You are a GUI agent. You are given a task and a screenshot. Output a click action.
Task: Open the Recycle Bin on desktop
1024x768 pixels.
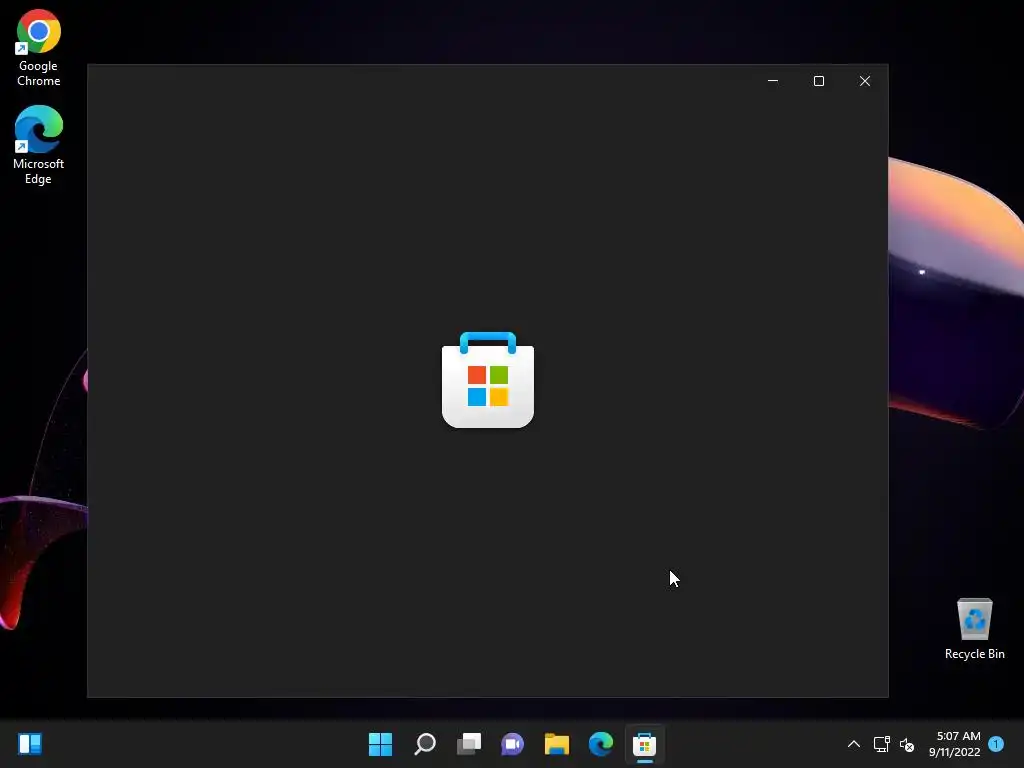tap(974, 629)
